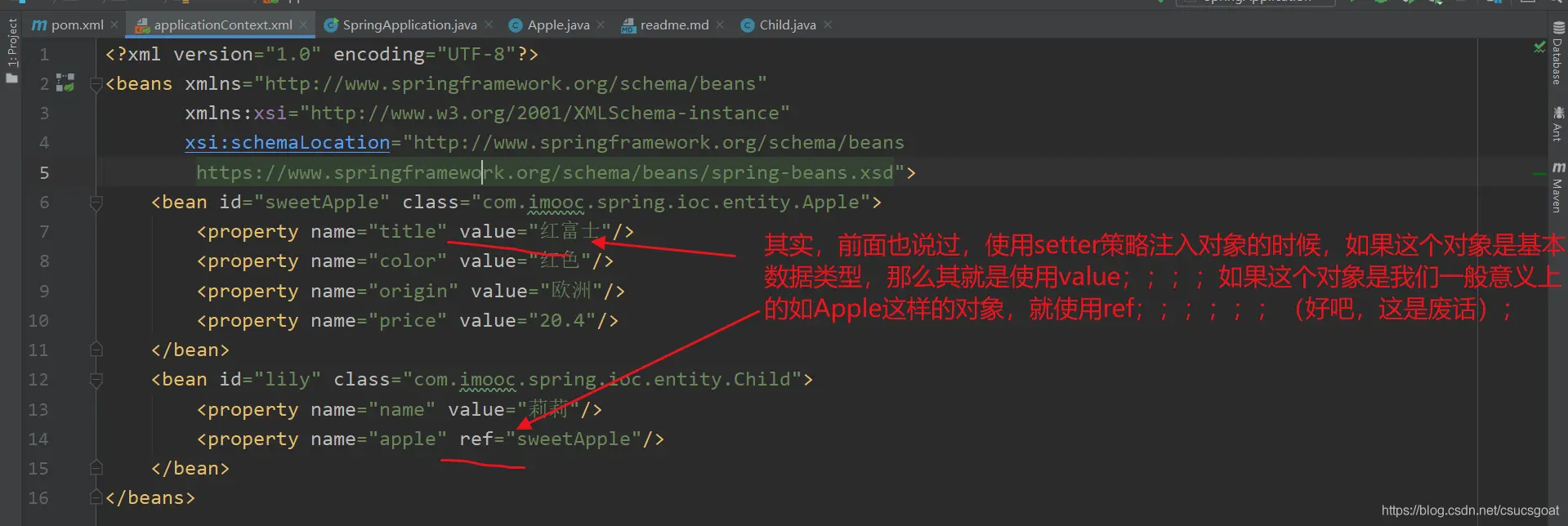Click line number 5 in the gutter
This screenshot has height=526, width=1568.
(44, 173)
